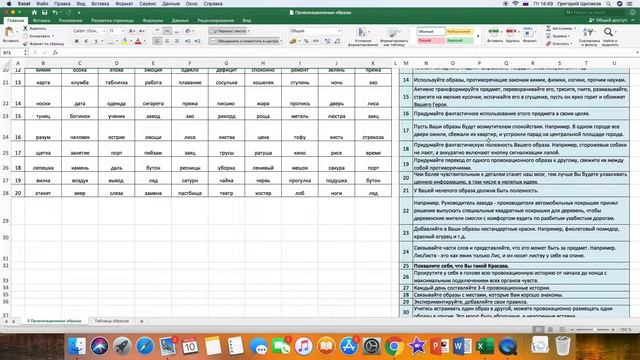Switch to the Вид ribbon tab
The width and height of the screenshot is (640, 360).
[x=247, y=20]
